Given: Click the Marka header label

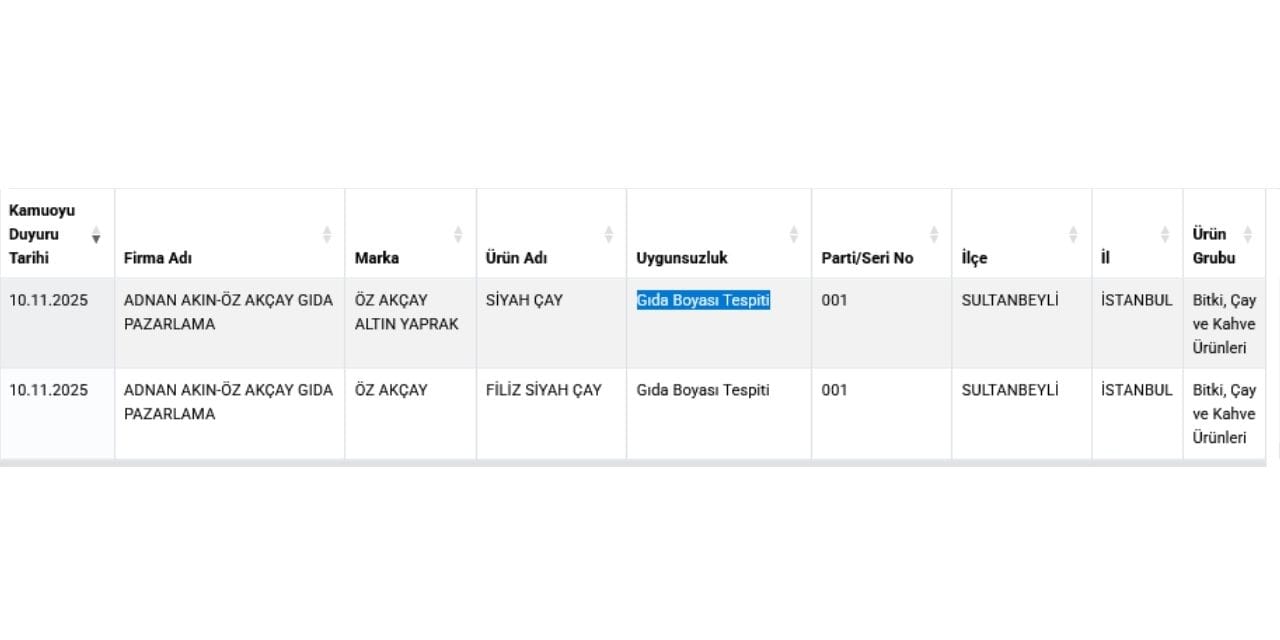Looking at the screenshot, I should (377, 258).
